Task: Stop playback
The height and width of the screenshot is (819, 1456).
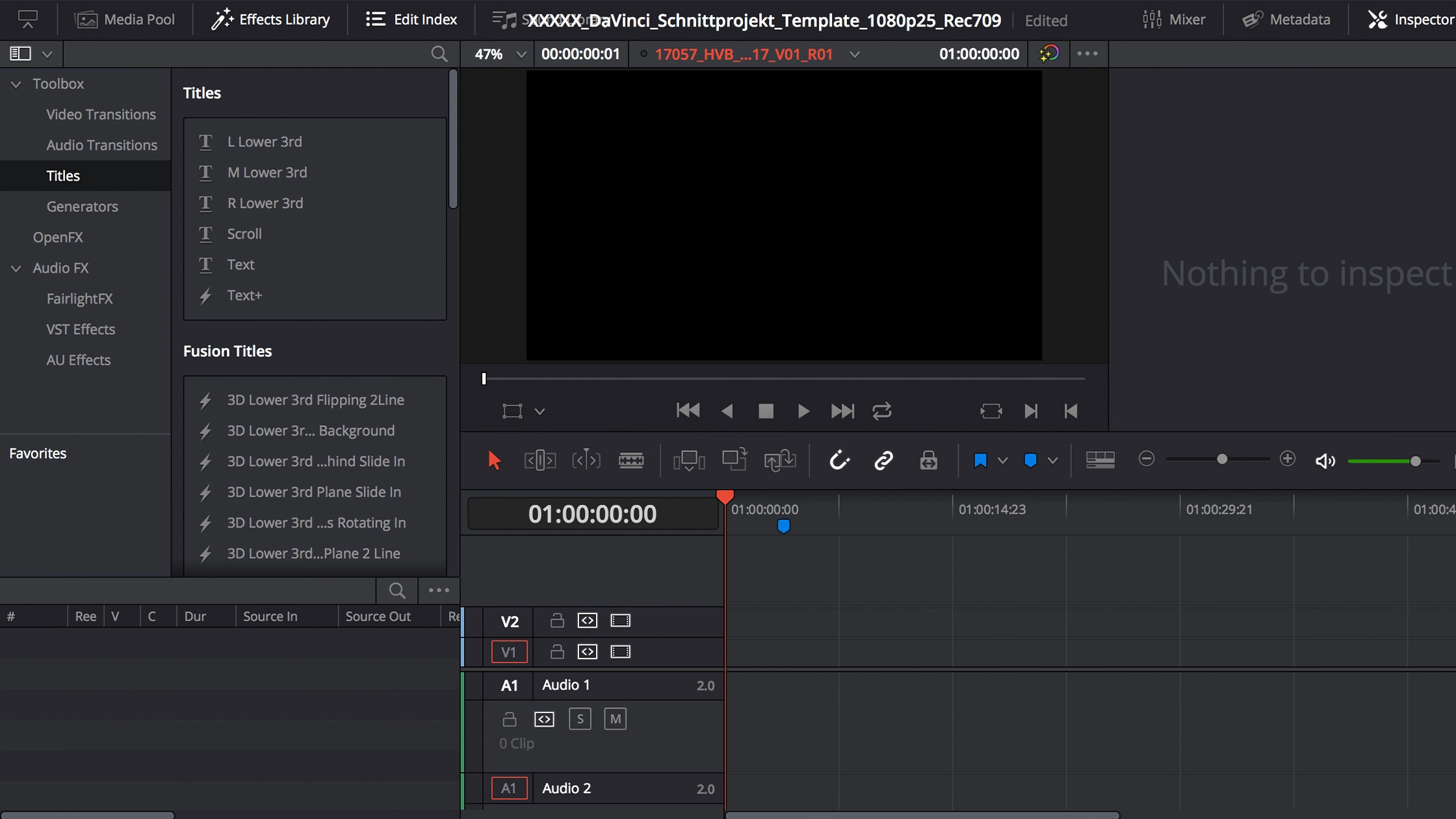Action: click(766, 411)
